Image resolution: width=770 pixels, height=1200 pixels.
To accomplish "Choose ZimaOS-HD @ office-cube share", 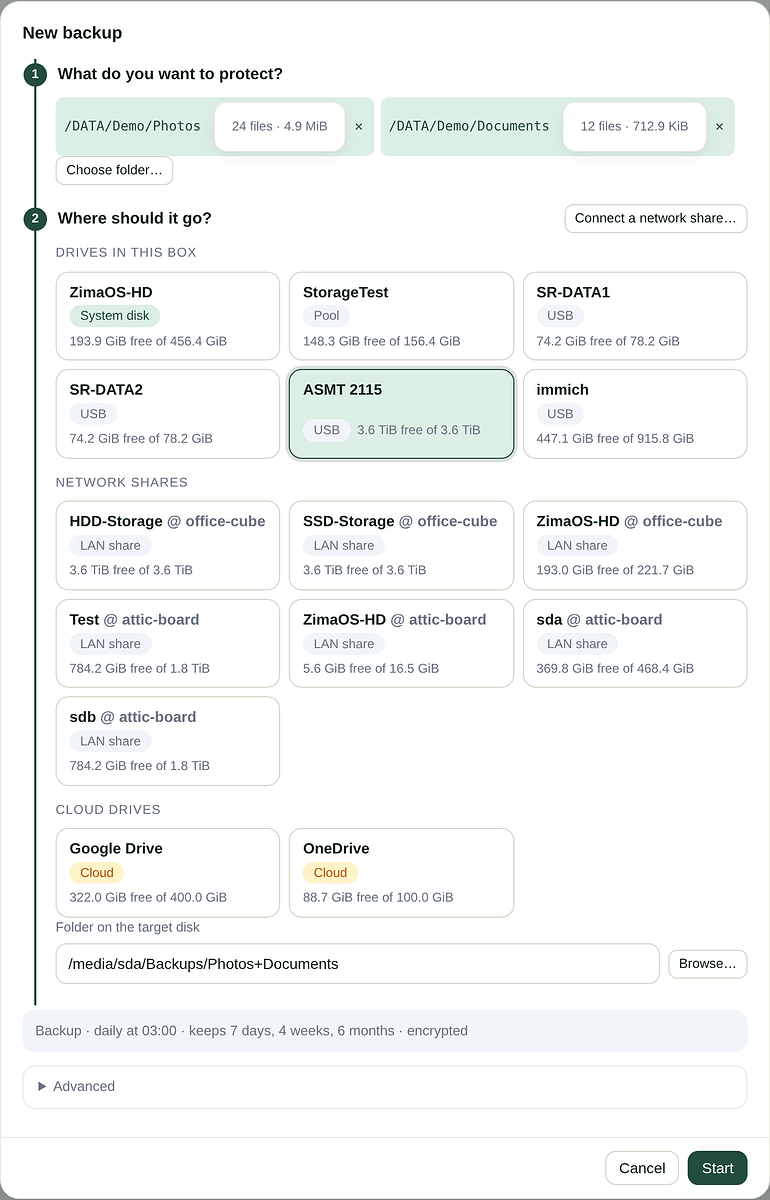I will pos(635,545).
